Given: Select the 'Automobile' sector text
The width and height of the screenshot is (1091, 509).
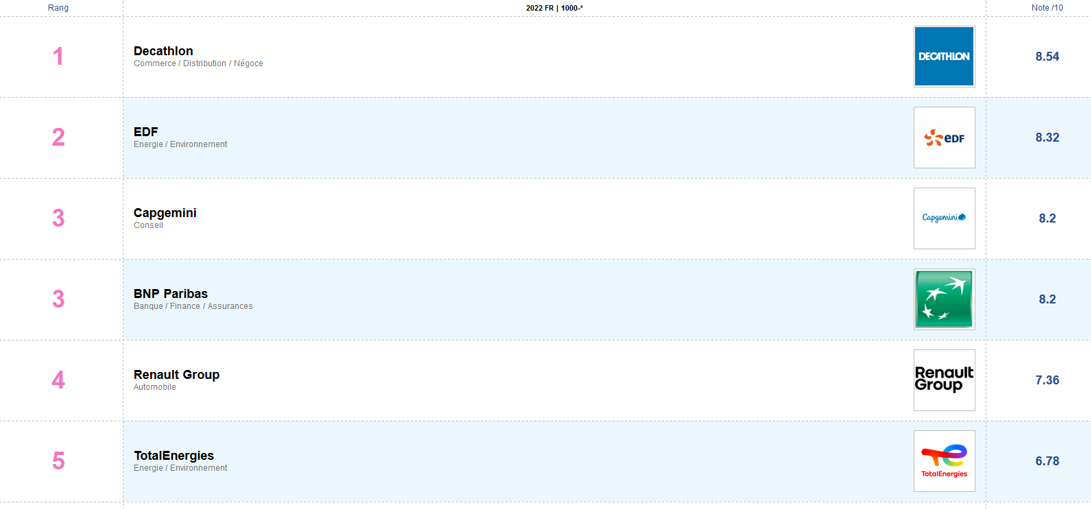Looking at the screenshot, I should (x=154, y=387).
